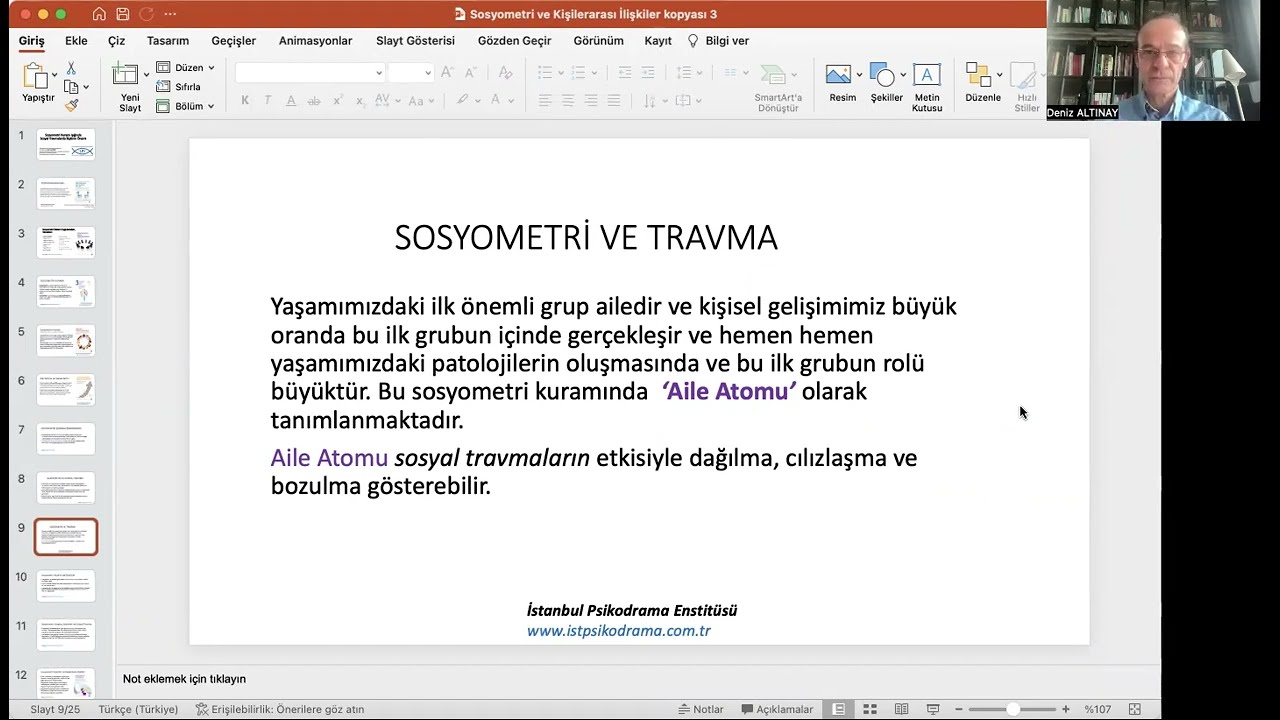Open the font name dropdown
Screen dimensions: 1280x720
379,72
